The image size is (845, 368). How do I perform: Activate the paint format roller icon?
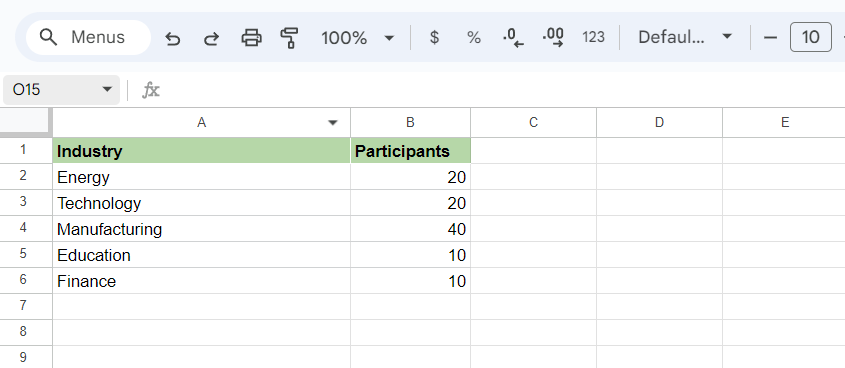(x=289, y=38)
